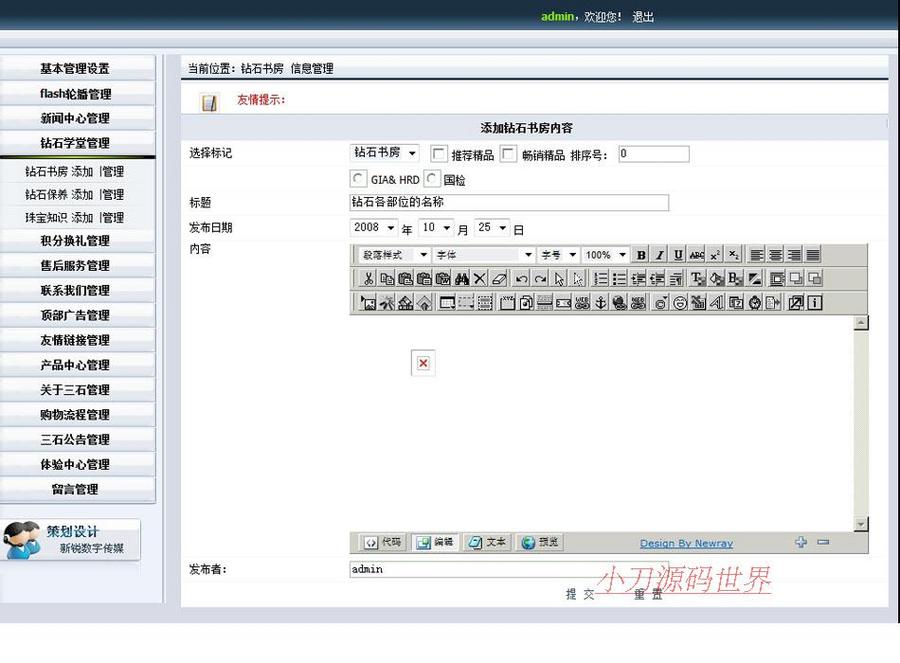Click the anchor icon in toolbar
This screenshot has width=900, height=663.
tap(601, 302)
